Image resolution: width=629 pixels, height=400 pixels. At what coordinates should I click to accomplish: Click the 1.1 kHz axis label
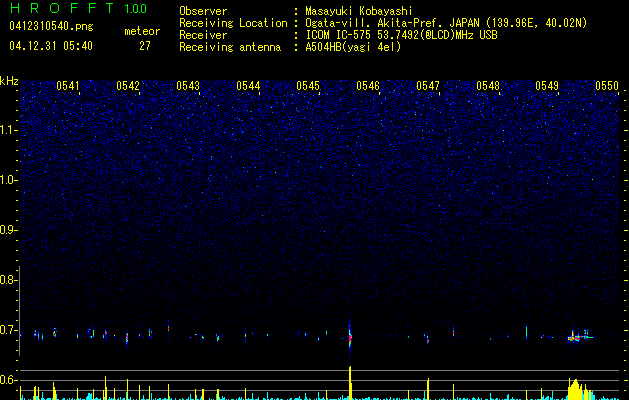9,130
